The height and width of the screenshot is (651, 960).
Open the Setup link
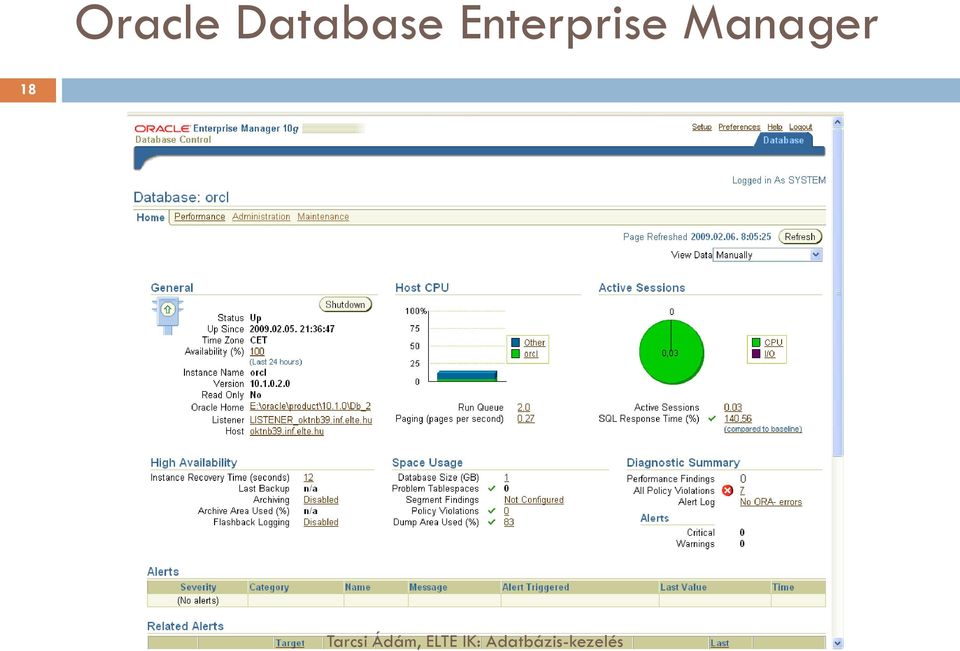pyautogui.click(x=702, y=127)
